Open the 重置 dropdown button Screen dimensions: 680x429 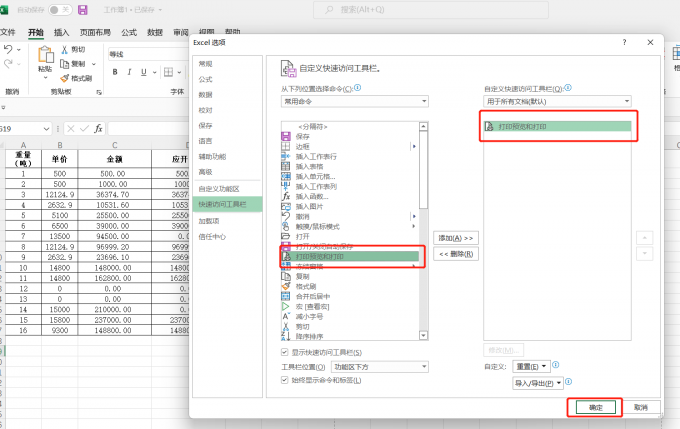coord(531,366)
